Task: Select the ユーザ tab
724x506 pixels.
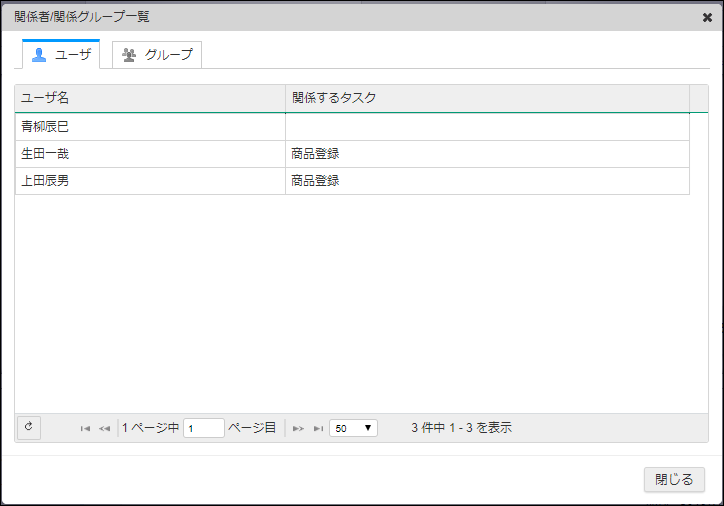Action: point(61,55)
